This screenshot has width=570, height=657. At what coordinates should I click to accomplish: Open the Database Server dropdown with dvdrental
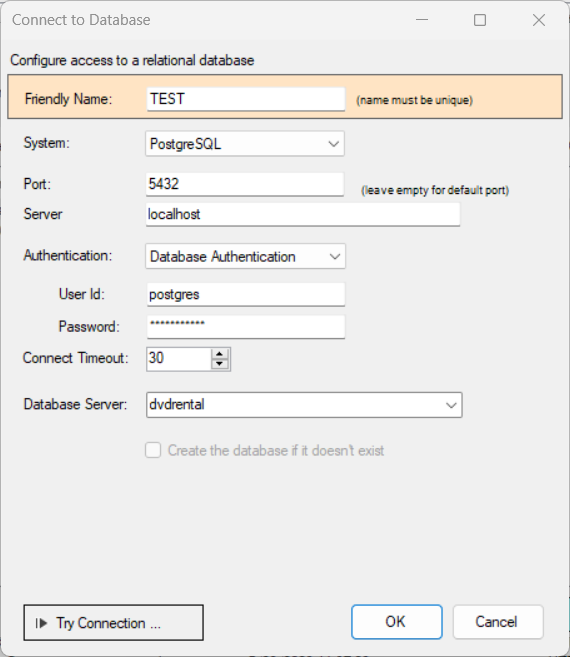(x=304, y=405)
